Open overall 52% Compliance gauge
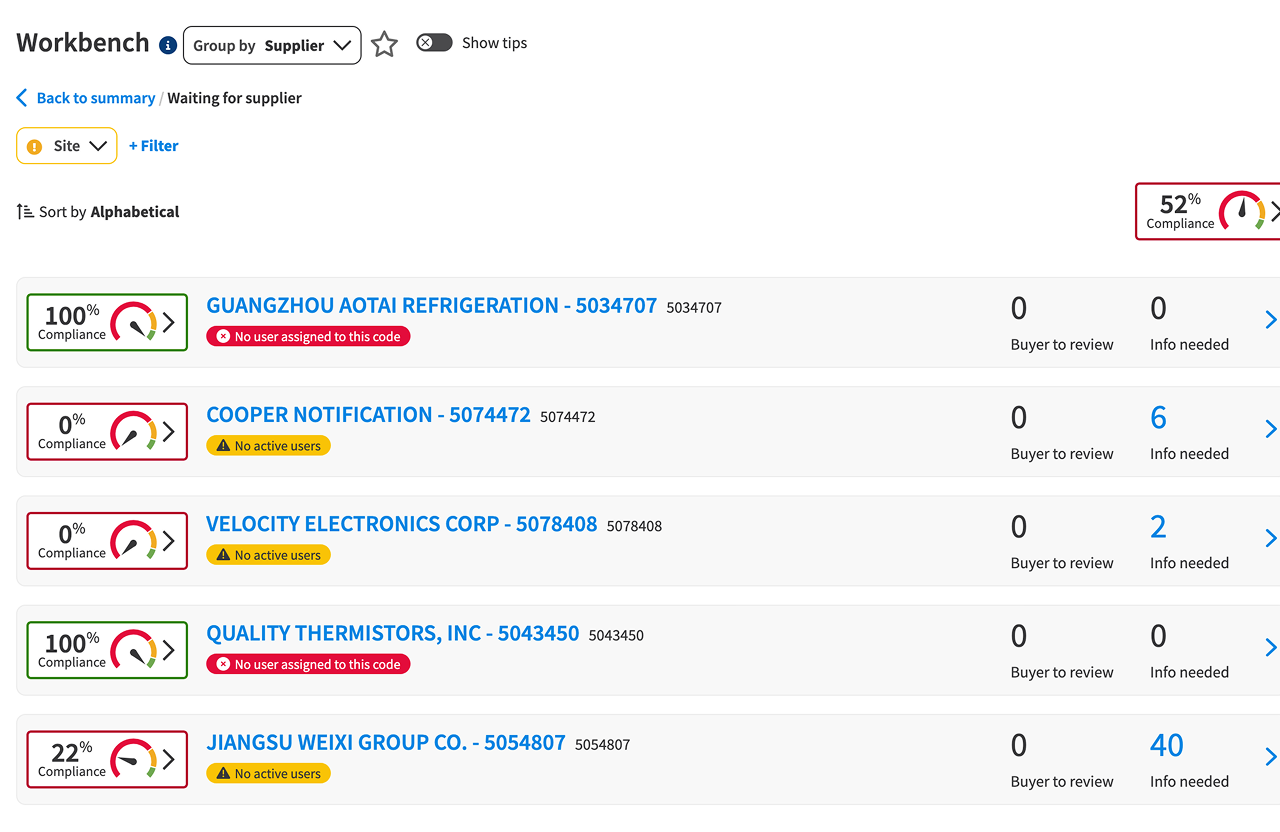Image resolution: width=1280 pixels, height=832 pixels. click(1208, 211)
